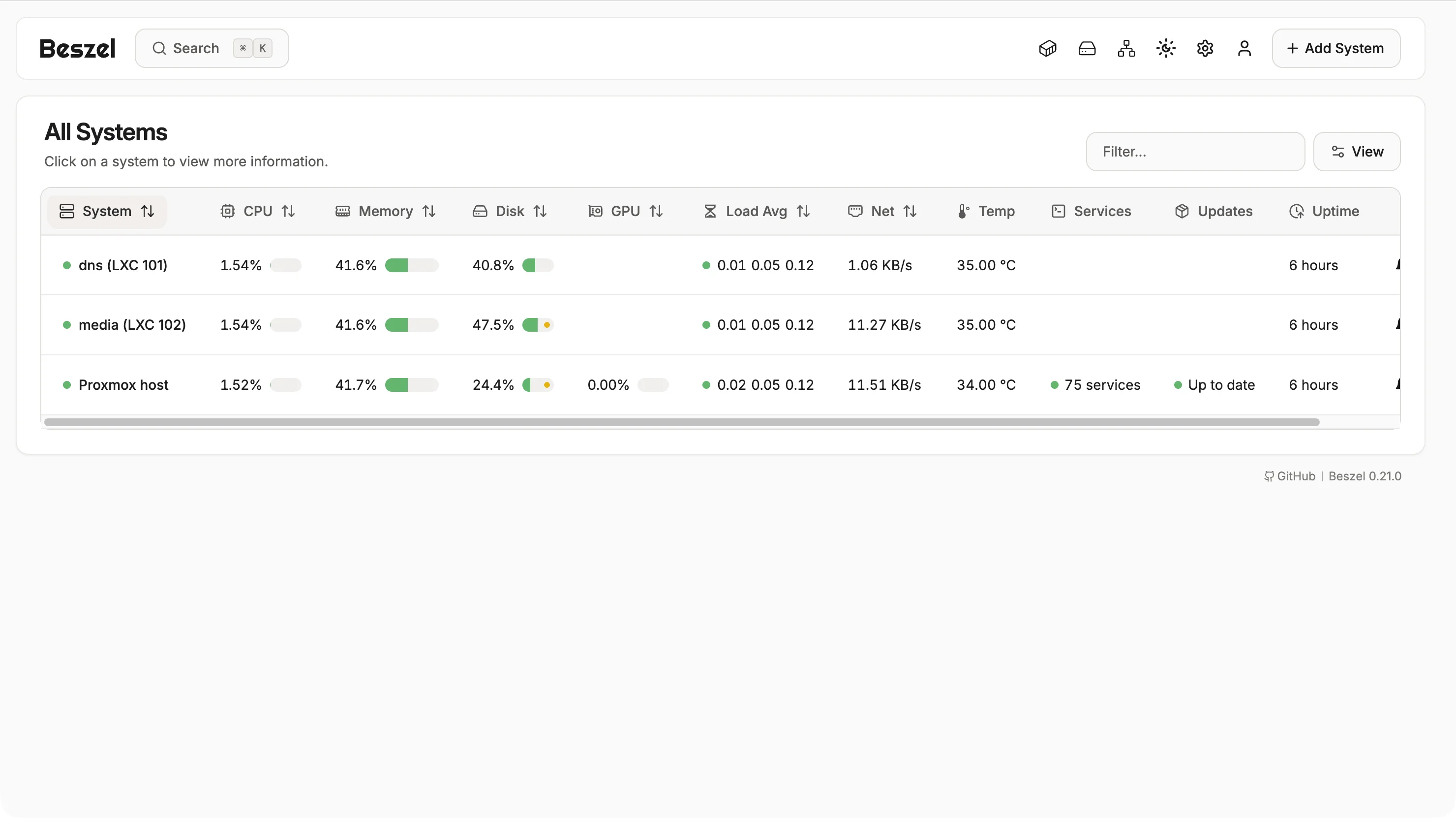Click the Up to date status
The image size is (1456, 818).
coord(1214,385)
